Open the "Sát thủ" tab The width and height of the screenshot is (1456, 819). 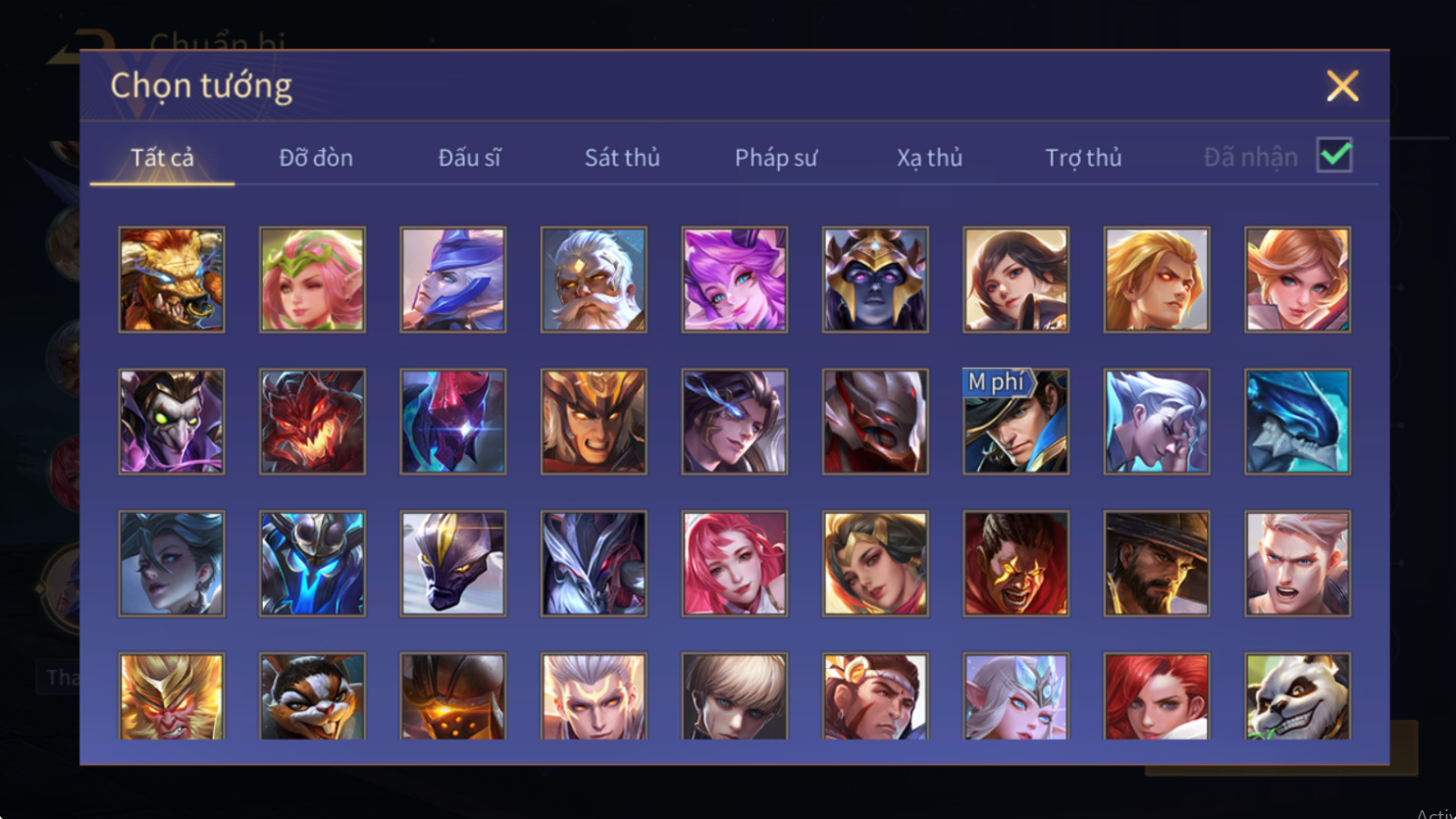click(x=622, y=157)
